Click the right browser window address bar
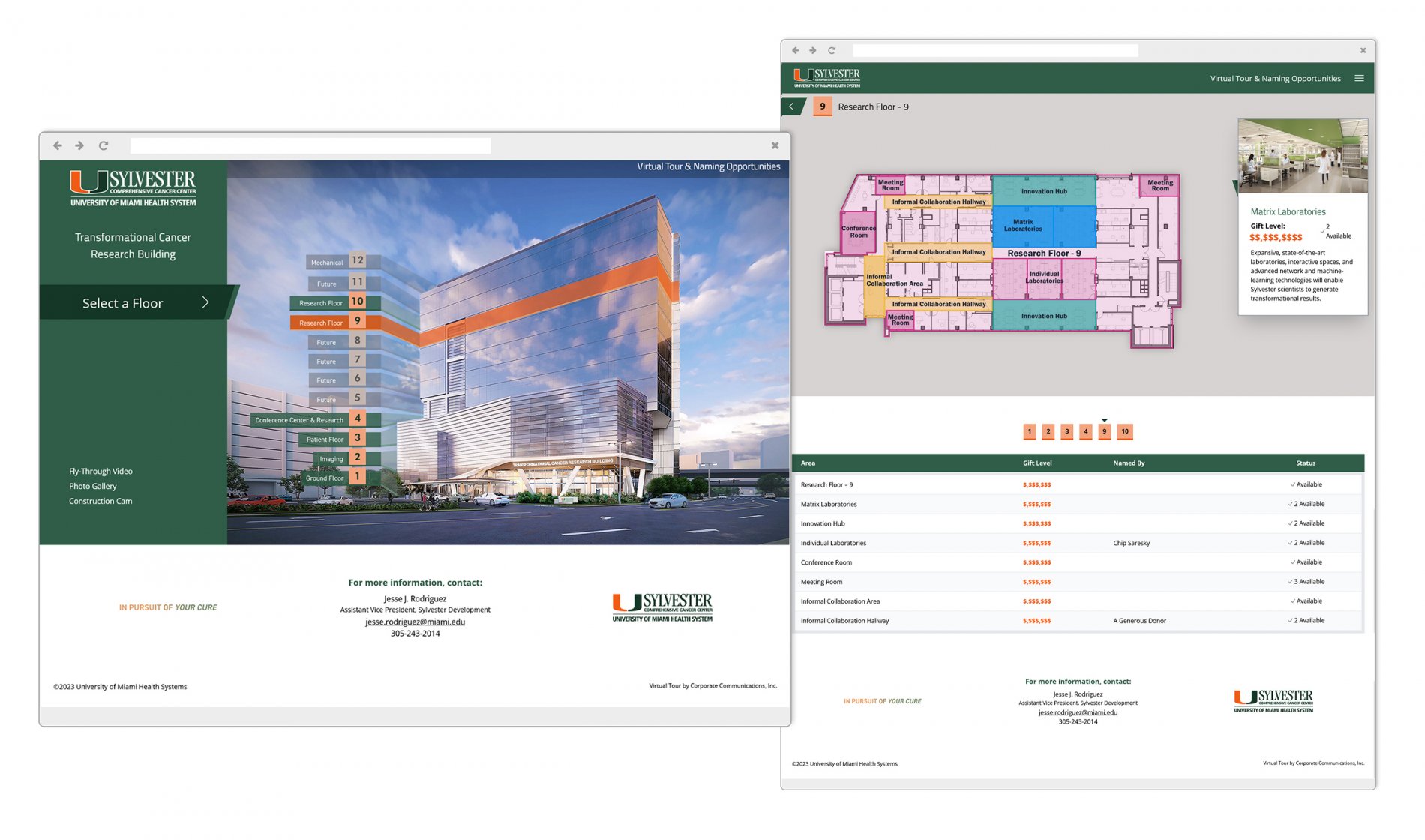Screen dimensions: 1425x840 tap(995, 50)
